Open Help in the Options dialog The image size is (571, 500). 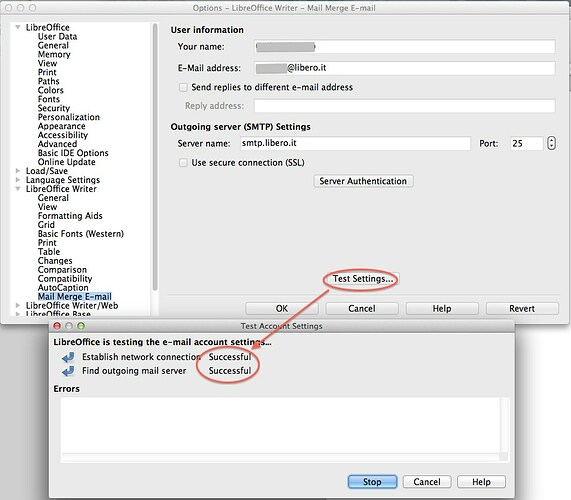pyautogui.click(x=442, y=309)
